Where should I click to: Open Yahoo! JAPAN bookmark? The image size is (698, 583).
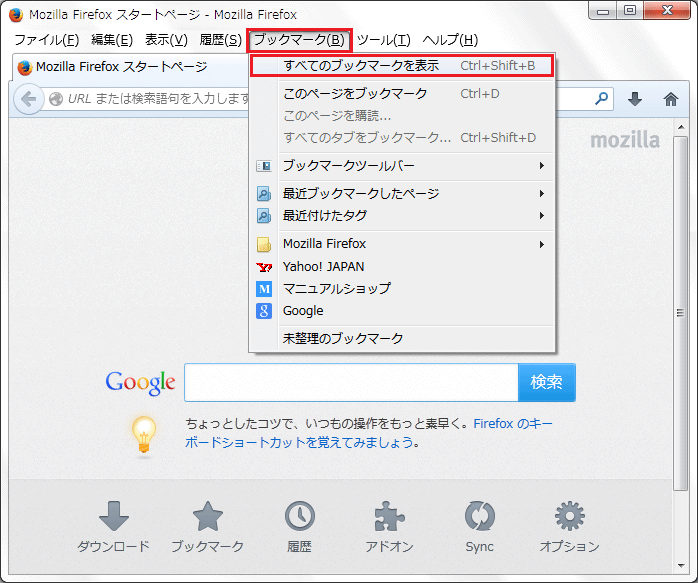tap(323, 266)
